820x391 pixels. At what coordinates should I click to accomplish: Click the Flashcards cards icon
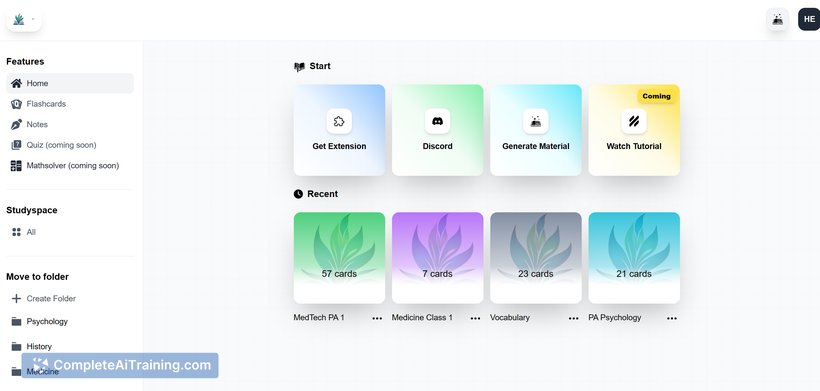[x=16, y=104]
